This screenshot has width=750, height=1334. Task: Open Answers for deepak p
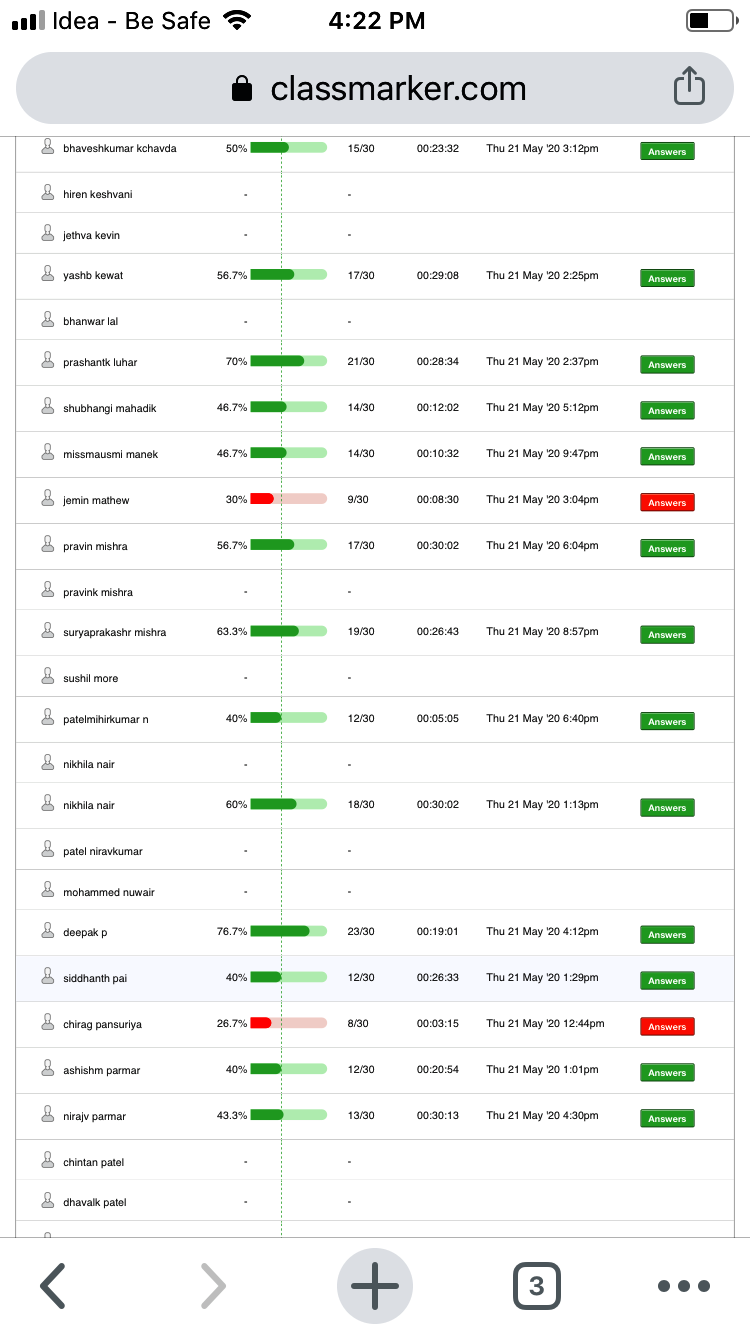coord(667,934)
